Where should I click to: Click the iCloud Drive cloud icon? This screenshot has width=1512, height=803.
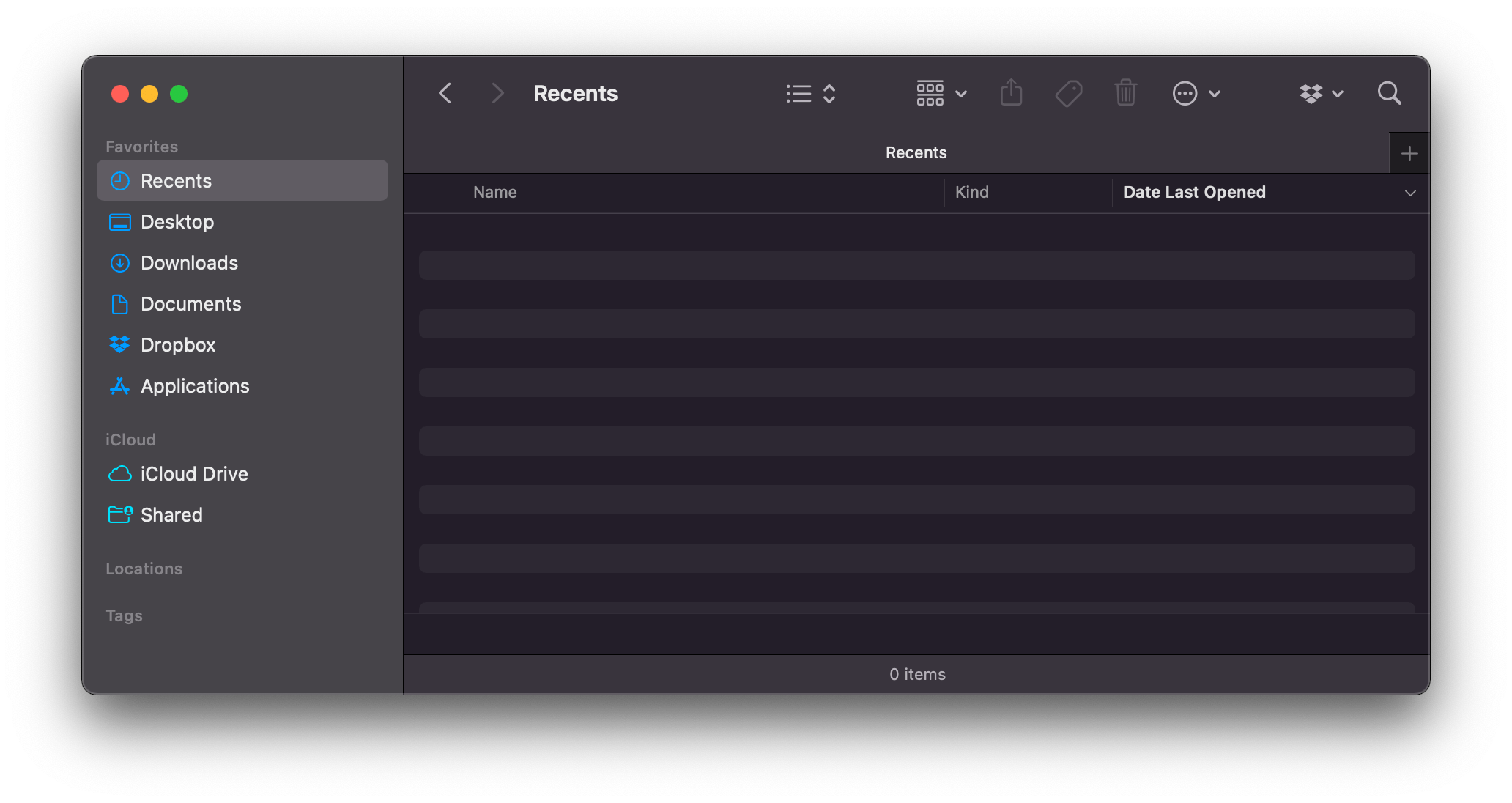(119, 474)
